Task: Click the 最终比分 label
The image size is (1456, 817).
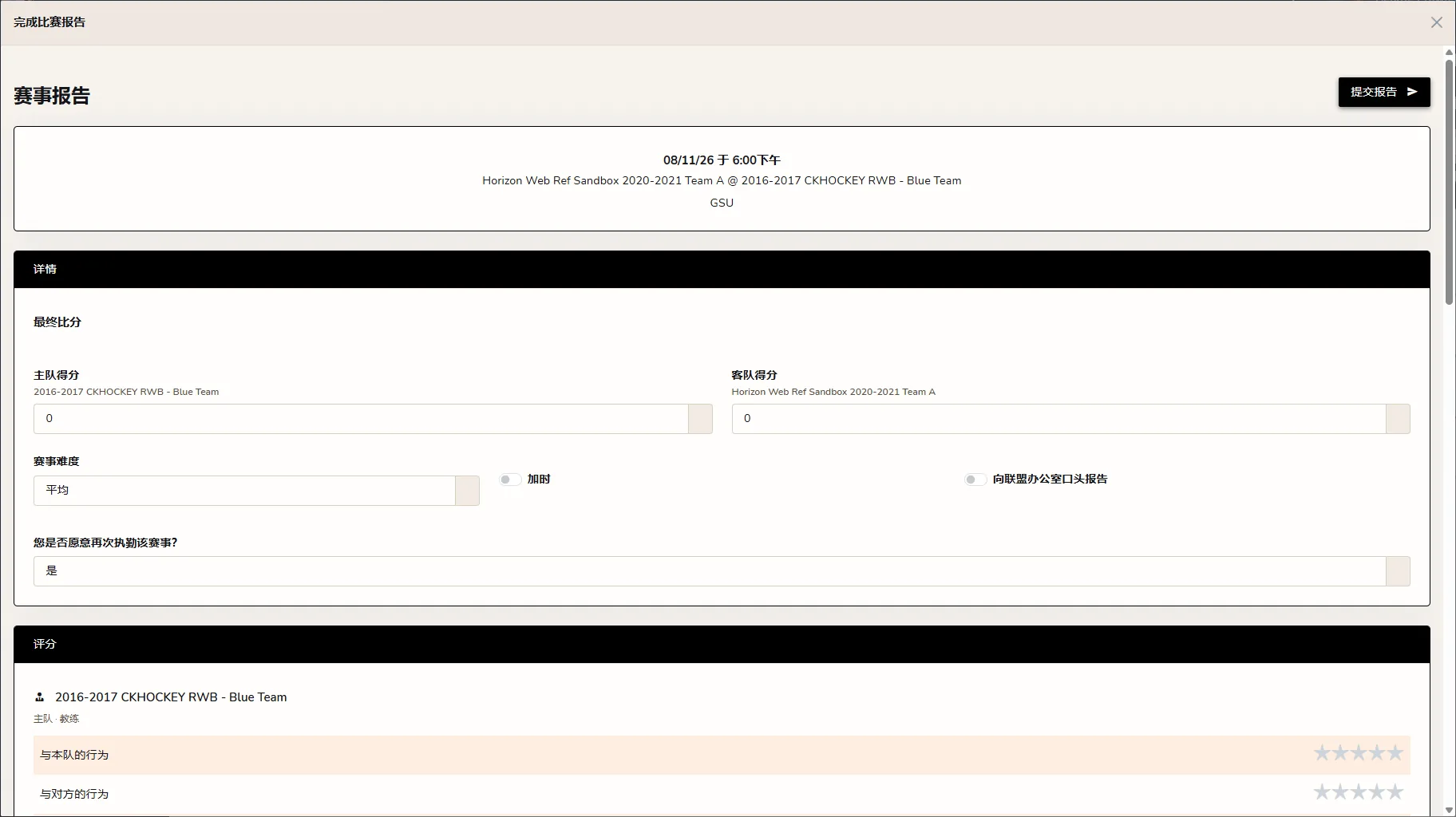Action: click(57, 322)
